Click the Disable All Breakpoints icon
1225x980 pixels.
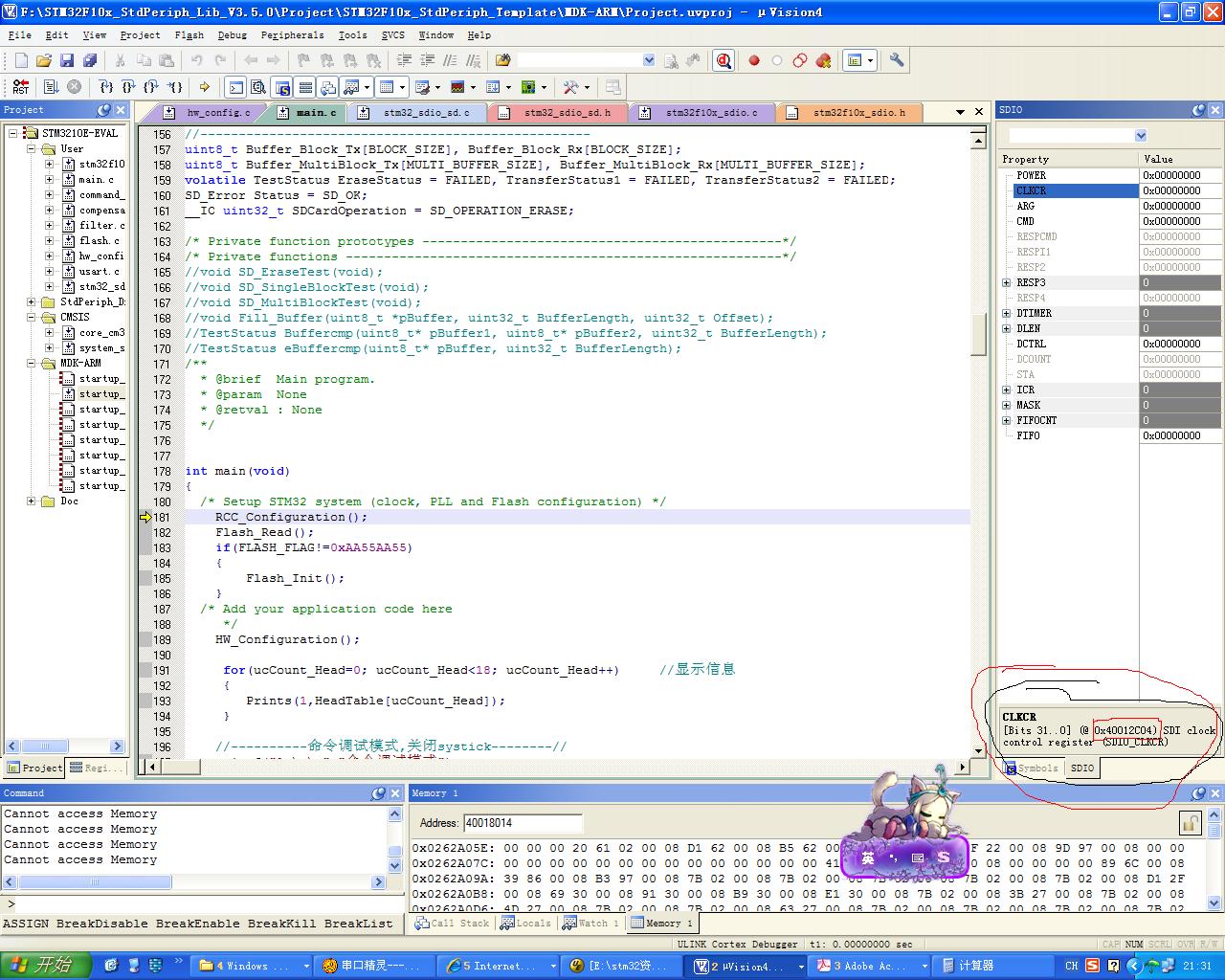pyautogui.click(x=800, y=60)
